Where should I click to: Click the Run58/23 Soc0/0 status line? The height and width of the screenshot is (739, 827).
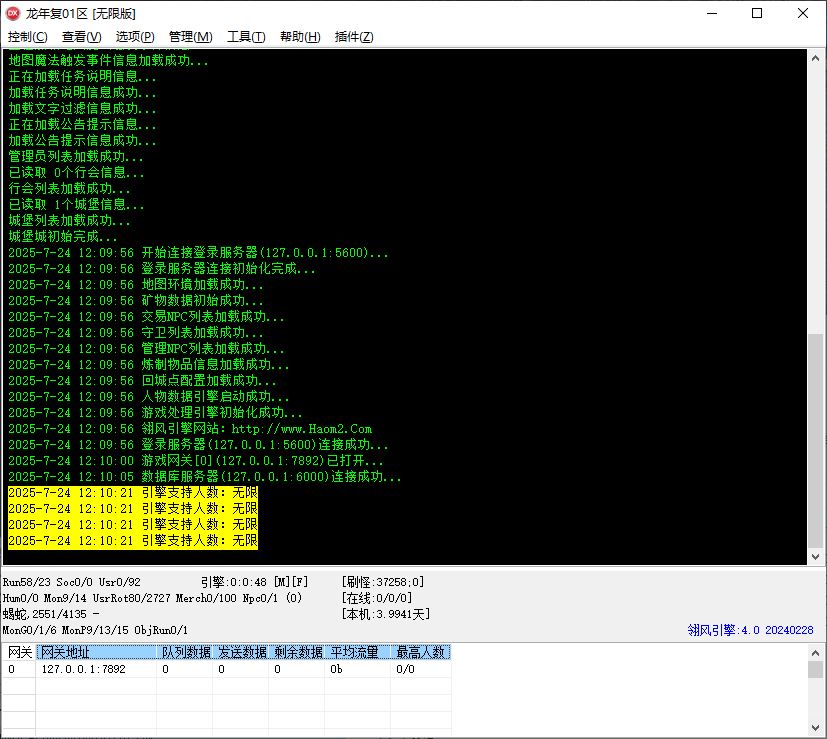tap(72, 582)
